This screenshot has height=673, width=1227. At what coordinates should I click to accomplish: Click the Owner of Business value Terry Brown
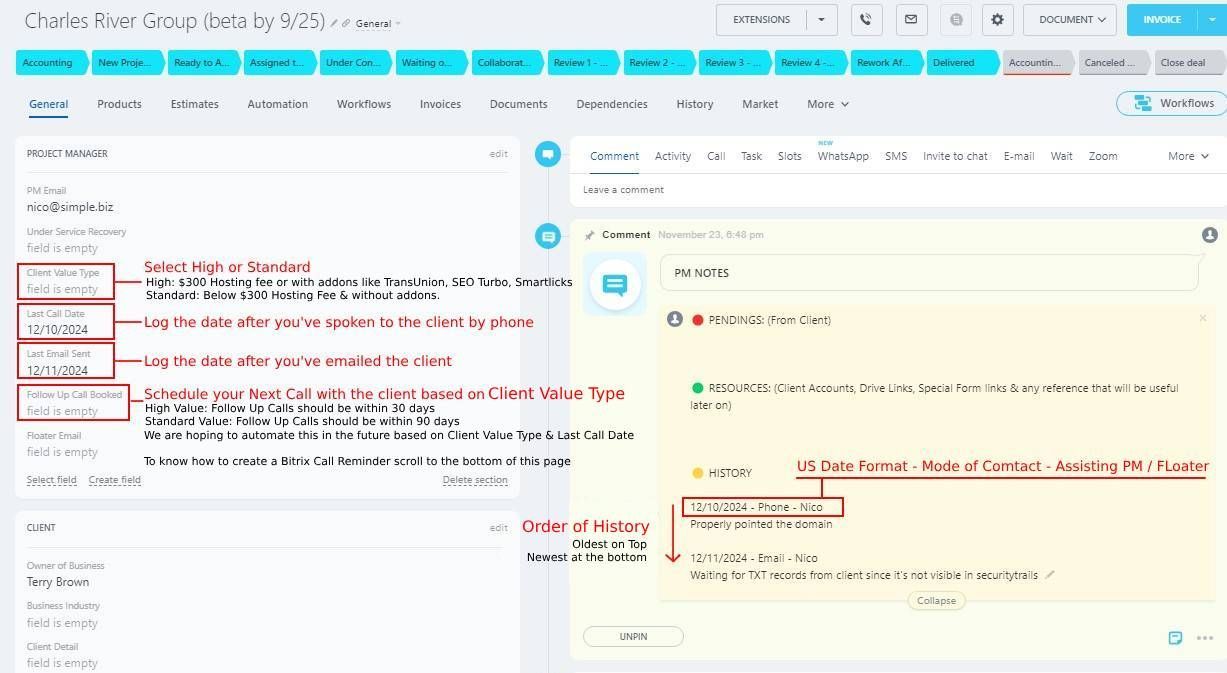(58, 582)
